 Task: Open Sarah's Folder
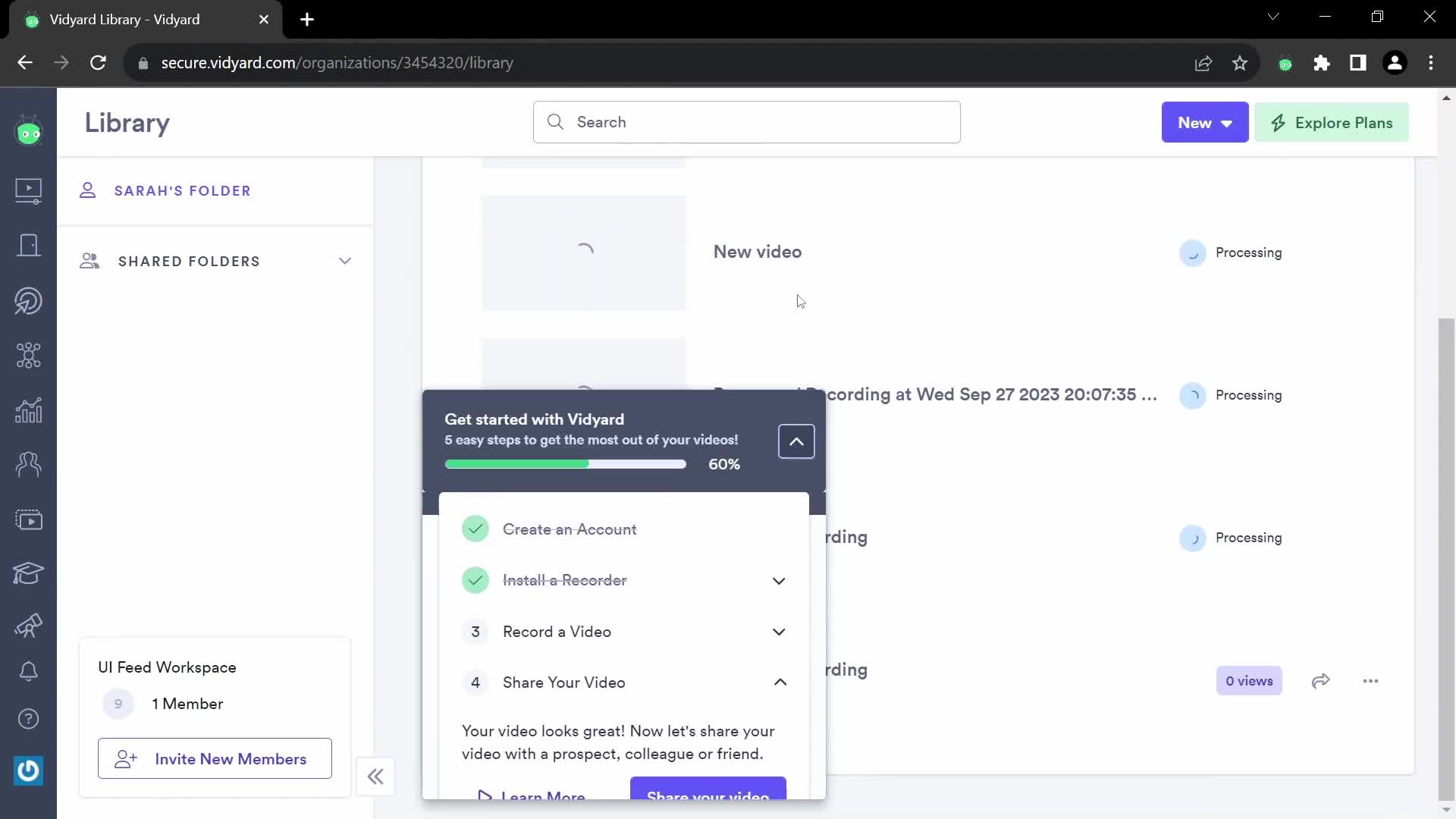(x=183, y=191)
